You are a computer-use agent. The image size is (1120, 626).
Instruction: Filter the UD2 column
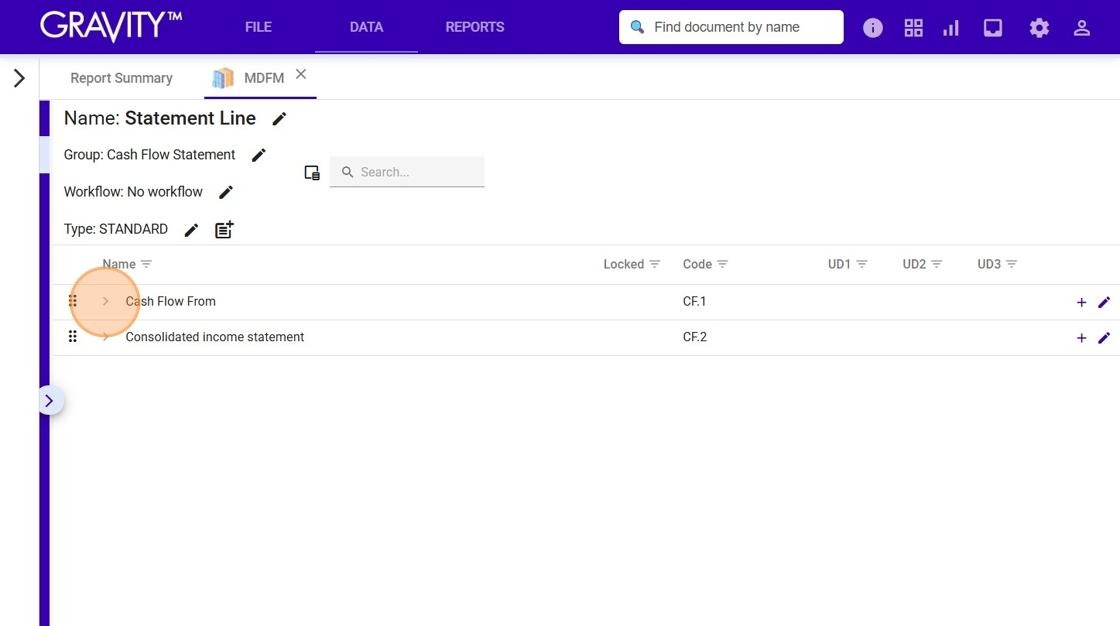click(936, 264)
